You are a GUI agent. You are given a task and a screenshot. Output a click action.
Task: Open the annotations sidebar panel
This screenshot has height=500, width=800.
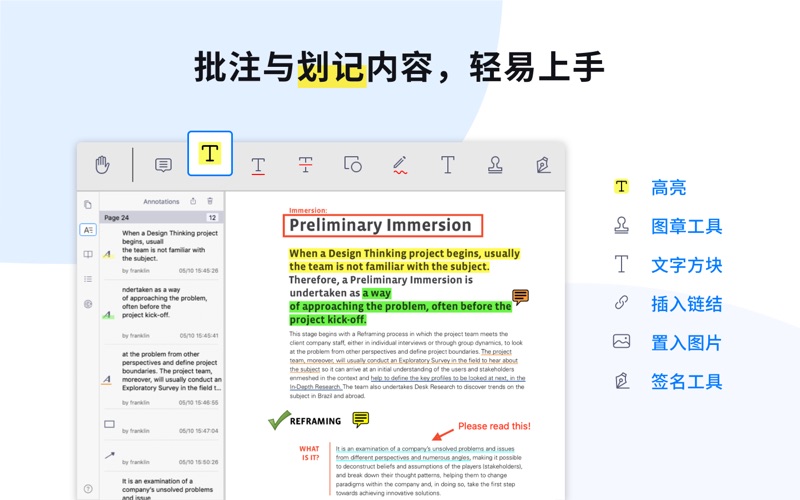(x=88, y=230)
